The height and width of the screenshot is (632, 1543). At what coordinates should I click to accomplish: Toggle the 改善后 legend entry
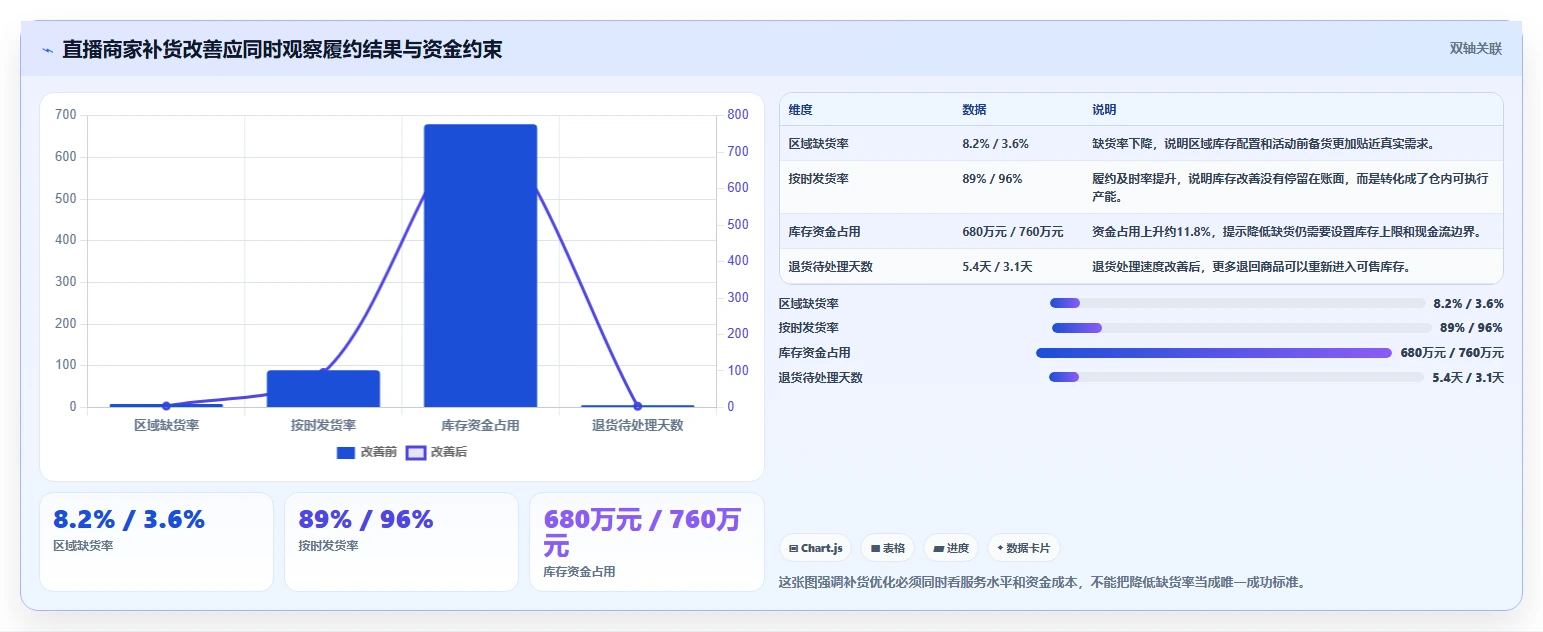pyautogui.click(x=436, y=453)
